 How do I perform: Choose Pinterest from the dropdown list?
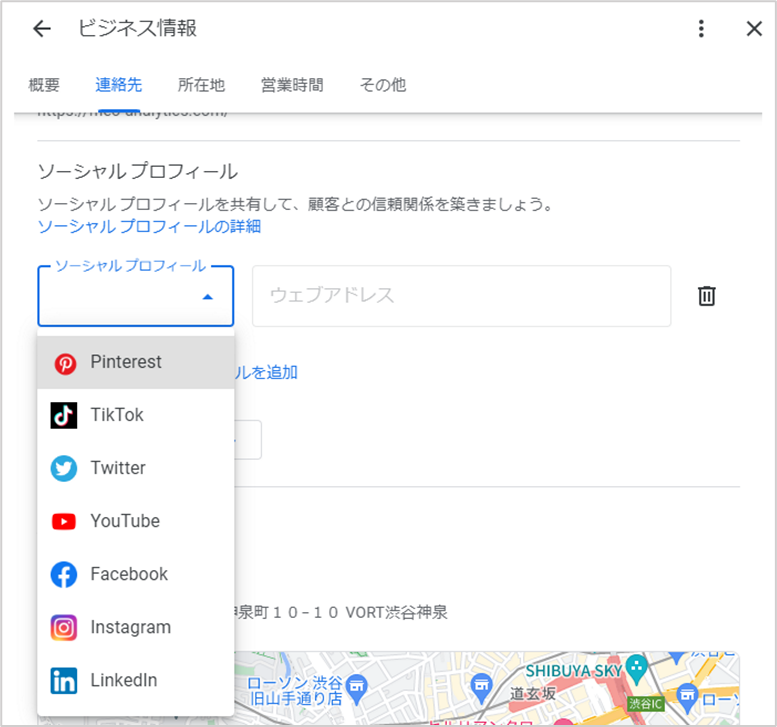point(136,362)
